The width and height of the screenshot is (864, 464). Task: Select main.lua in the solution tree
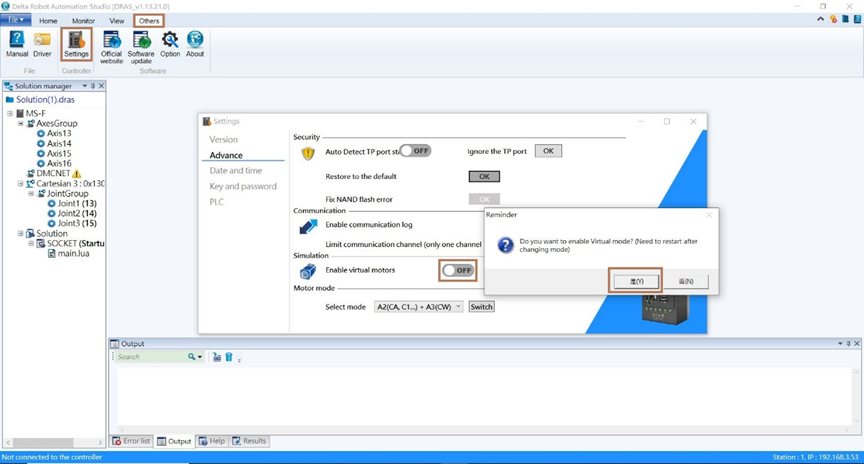click(x=73, y=253)
